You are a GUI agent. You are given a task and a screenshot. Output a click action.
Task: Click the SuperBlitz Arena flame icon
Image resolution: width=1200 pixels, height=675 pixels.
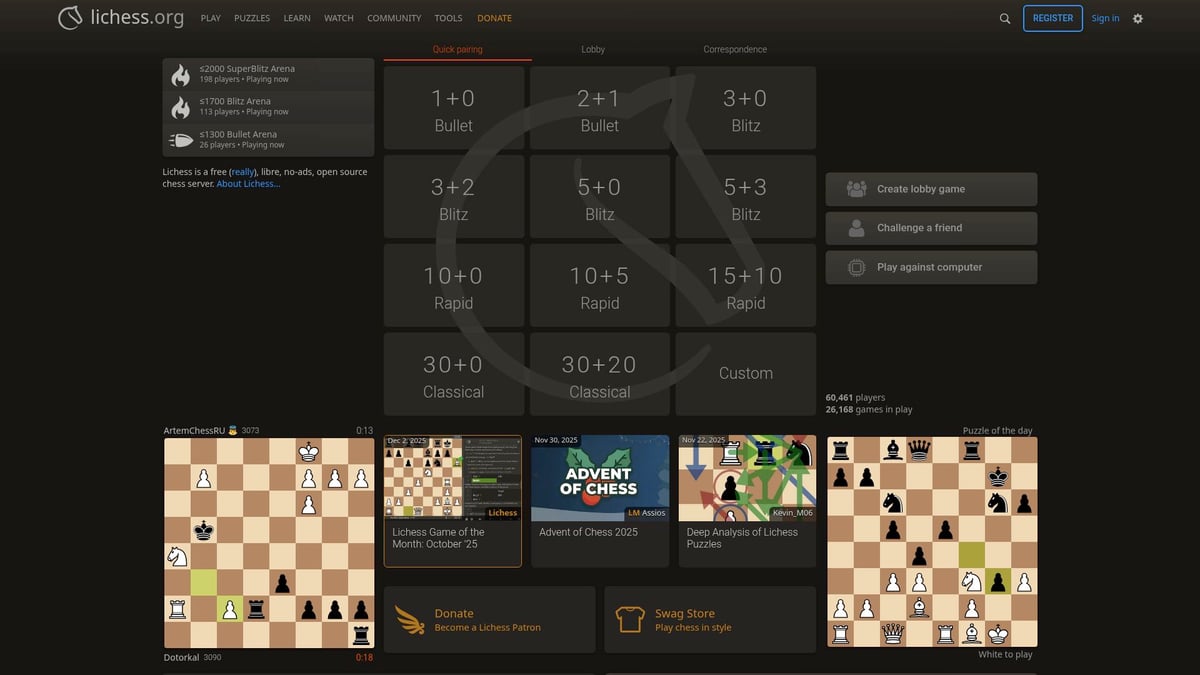180,73
